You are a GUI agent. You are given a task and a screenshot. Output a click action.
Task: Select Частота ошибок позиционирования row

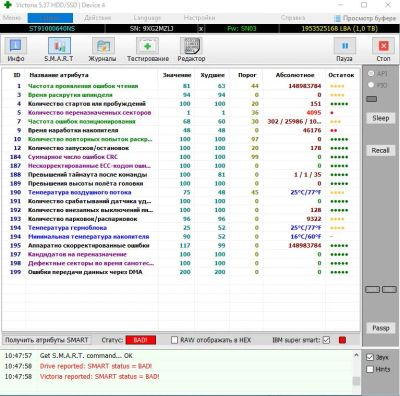coord(181,122)
